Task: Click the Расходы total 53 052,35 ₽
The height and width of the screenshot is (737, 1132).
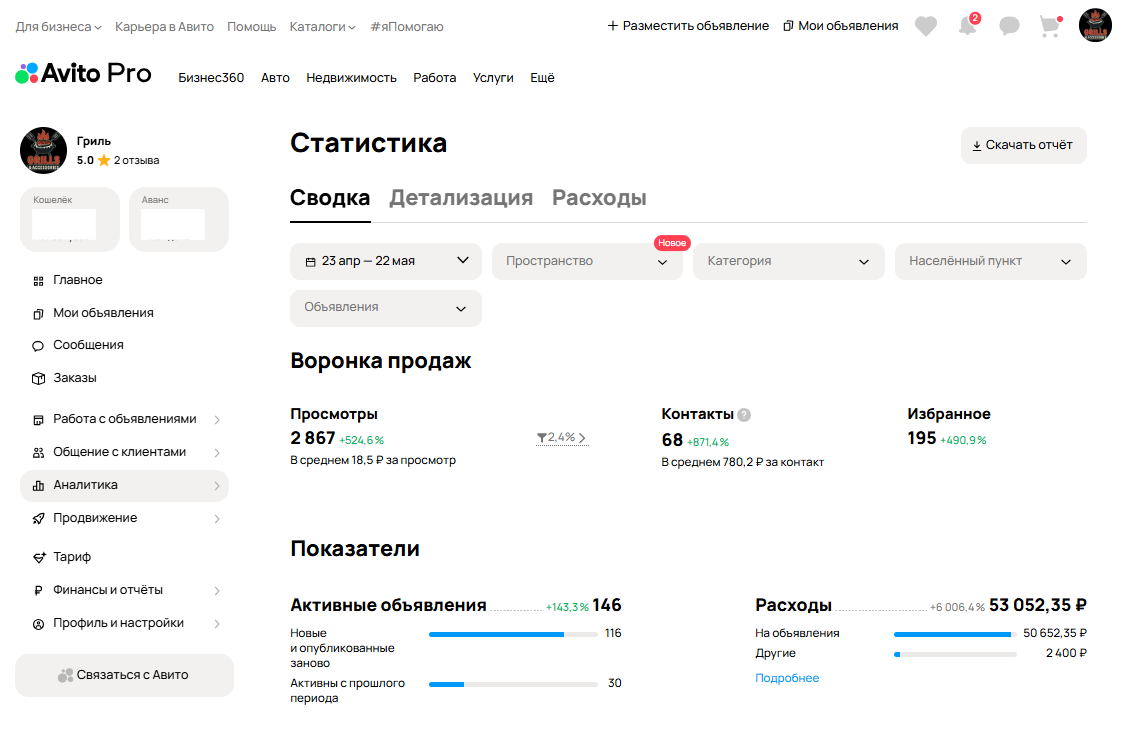Action: click(x=1037, y=606)
